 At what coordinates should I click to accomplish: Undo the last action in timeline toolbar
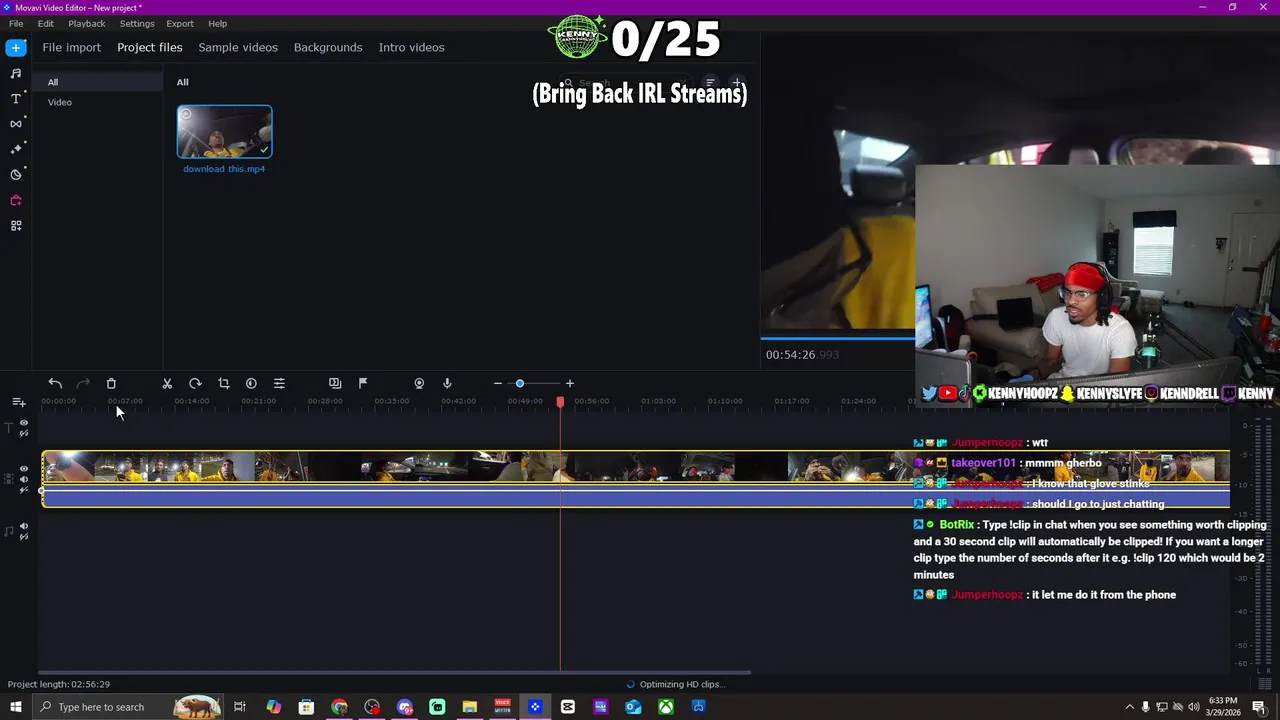coord(55,383)
